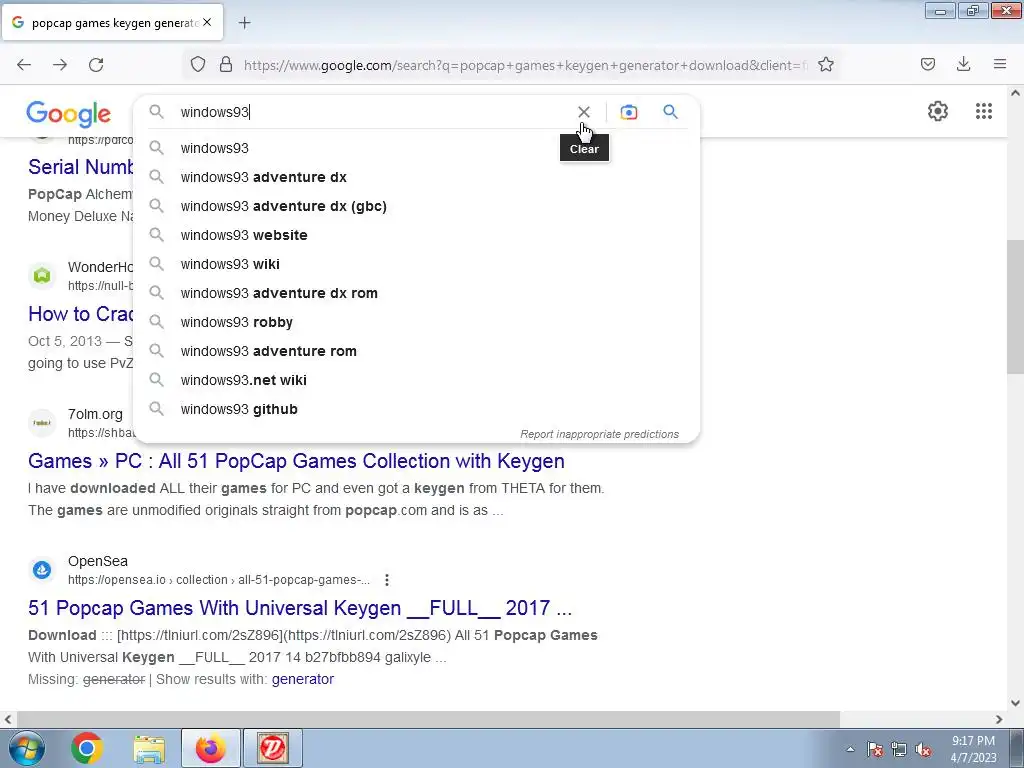Switch to Firefox in the taskbar
The image size is (1024, 768).
210,748
